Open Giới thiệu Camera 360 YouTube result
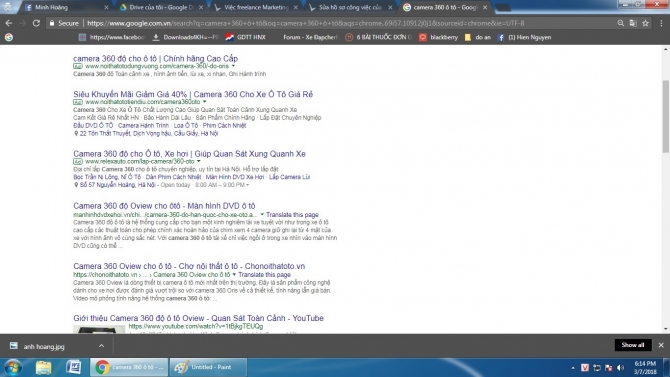This screenshot has height=377, width=670. click(198, 318)
